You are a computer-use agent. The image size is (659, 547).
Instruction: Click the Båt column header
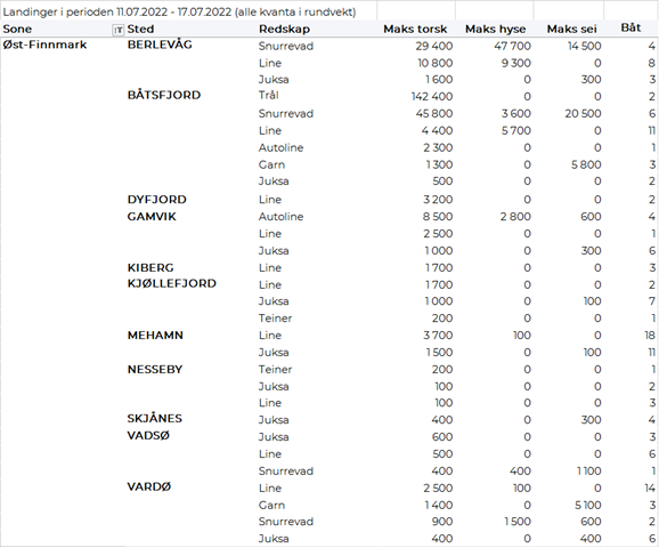coord(630,30)
